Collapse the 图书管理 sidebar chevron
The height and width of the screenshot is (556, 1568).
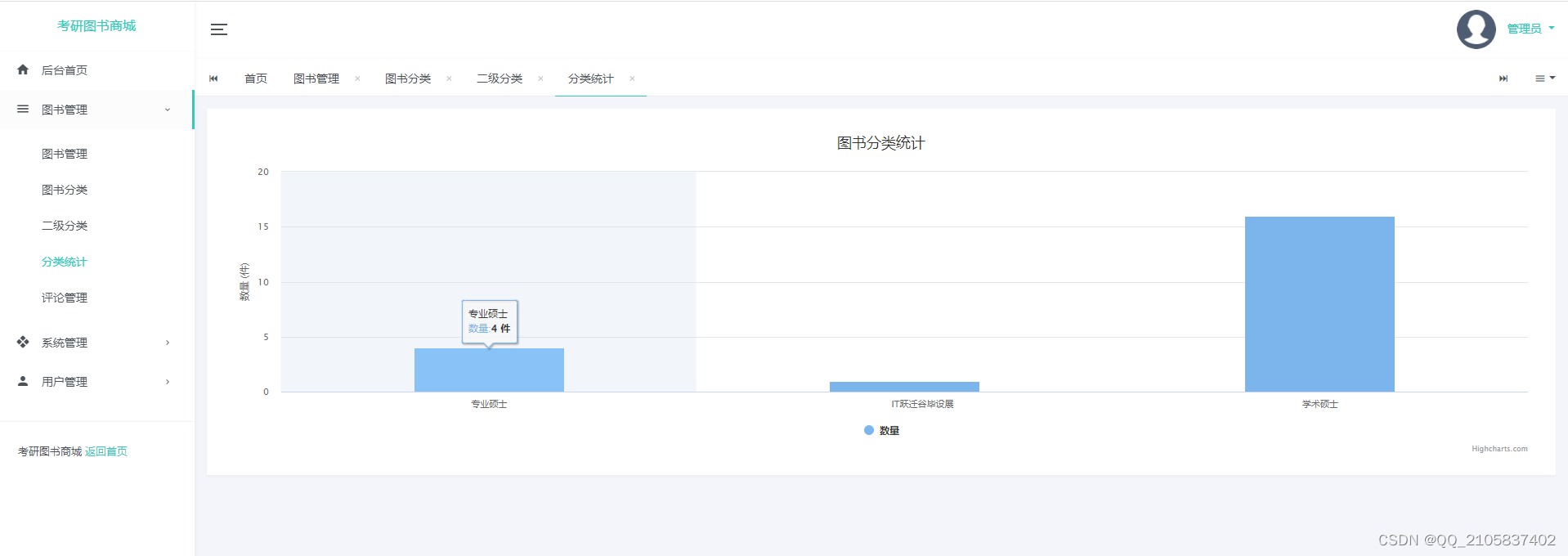(168, 110)
